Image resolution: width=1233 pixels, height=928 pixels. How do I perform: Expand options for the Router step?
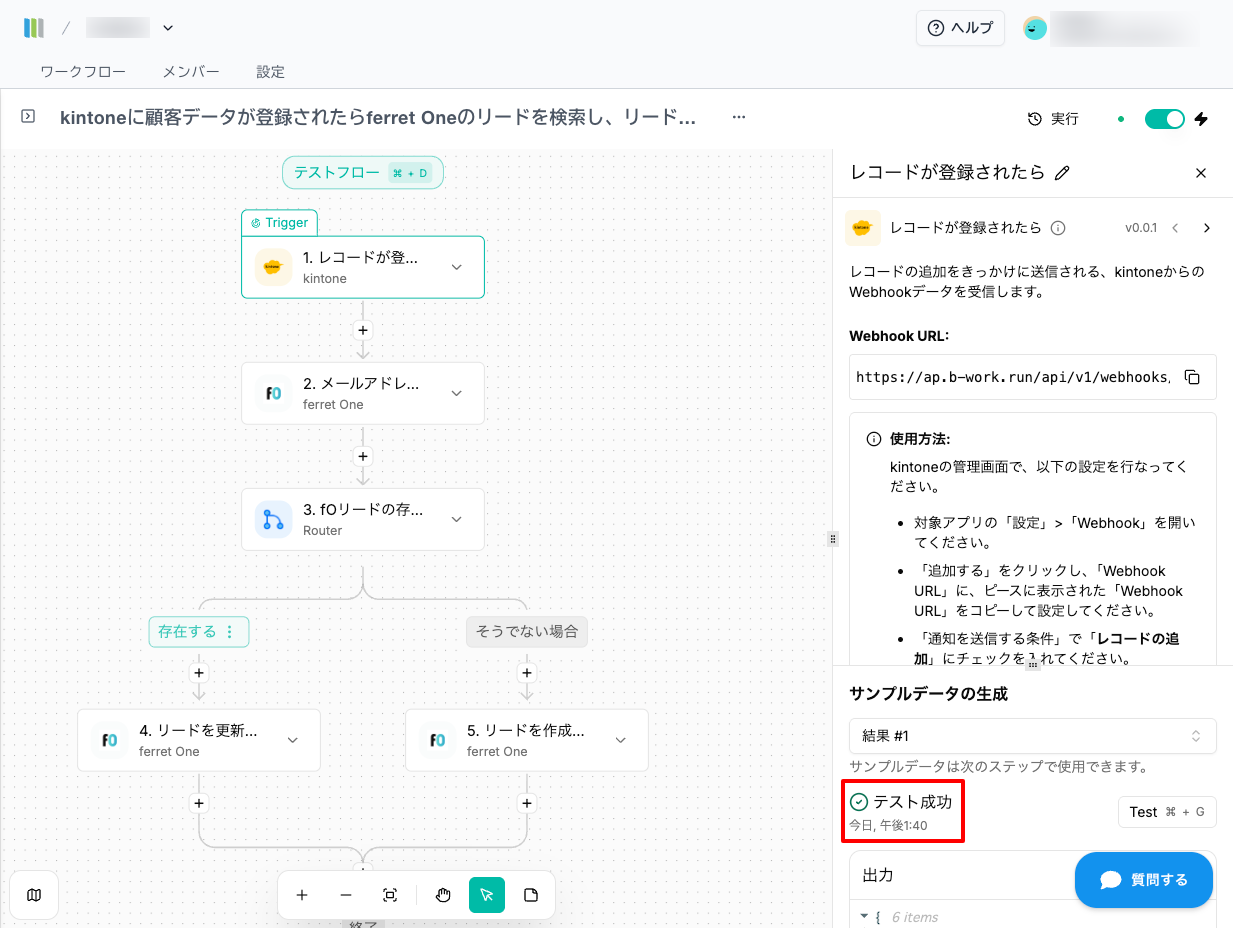click(457, 519)
